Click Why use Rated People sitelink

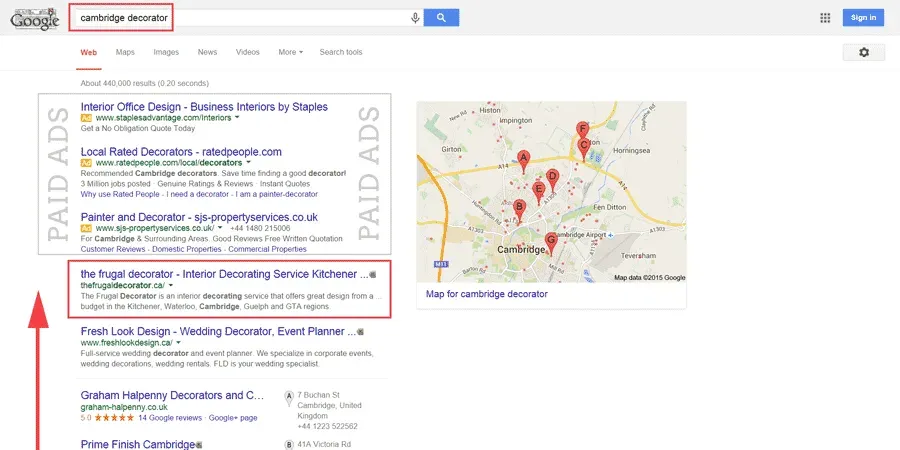click(120, 195)
